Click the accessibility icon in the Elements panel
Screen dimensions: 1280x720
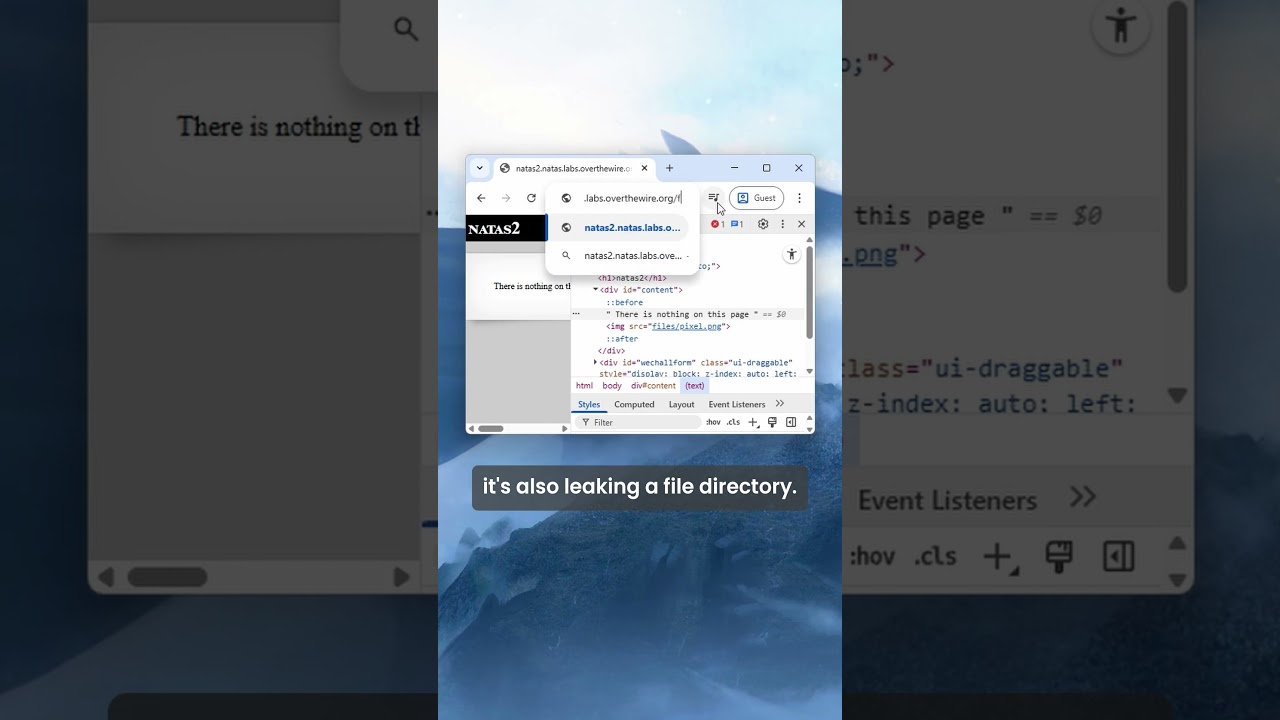pyautogui.click(x=791, y=255)
